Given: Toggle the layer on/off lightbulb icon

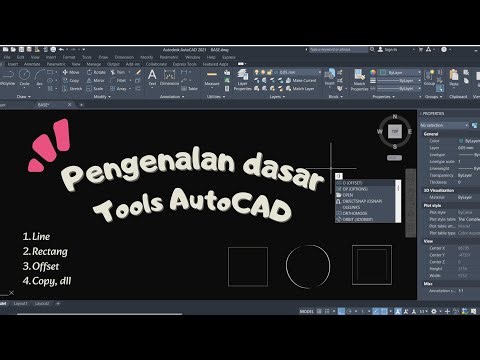Looking at the screenshot, I should pyautogui.click(x=256, y=72).
